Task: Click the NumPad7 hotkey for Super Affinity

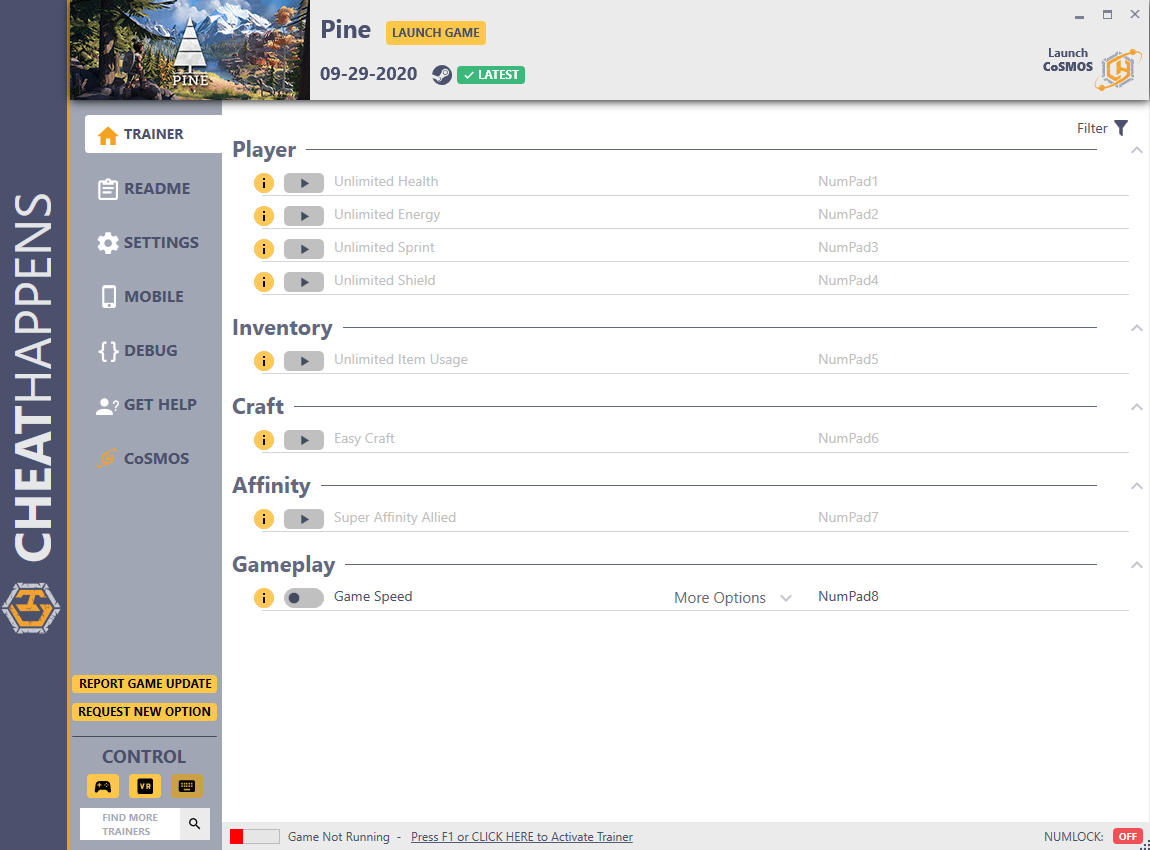Action: [848, 518]
